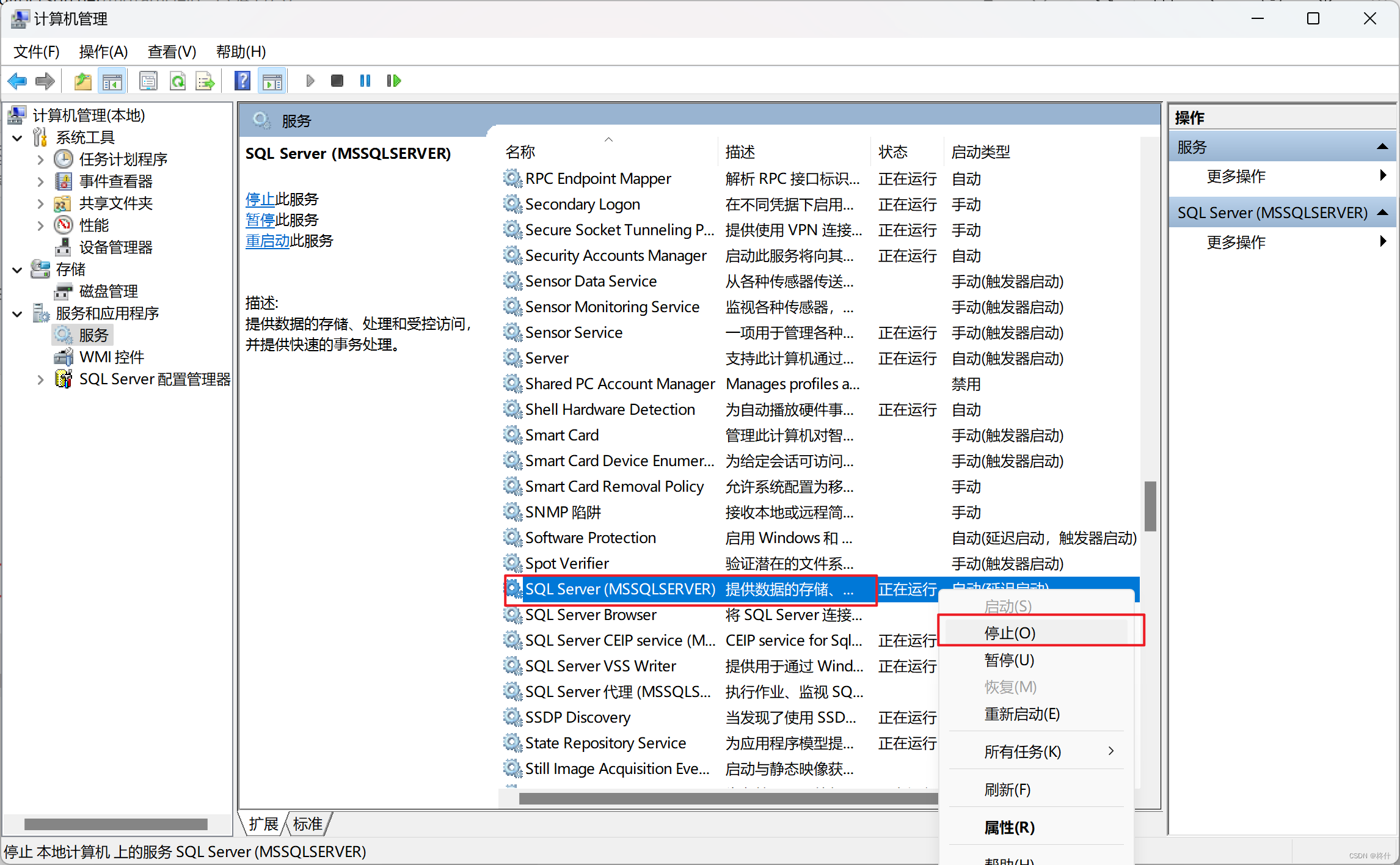The image size is (1400, 865).
Task: Click the vertical scrollbar thumb
Action: point(1150,506)
